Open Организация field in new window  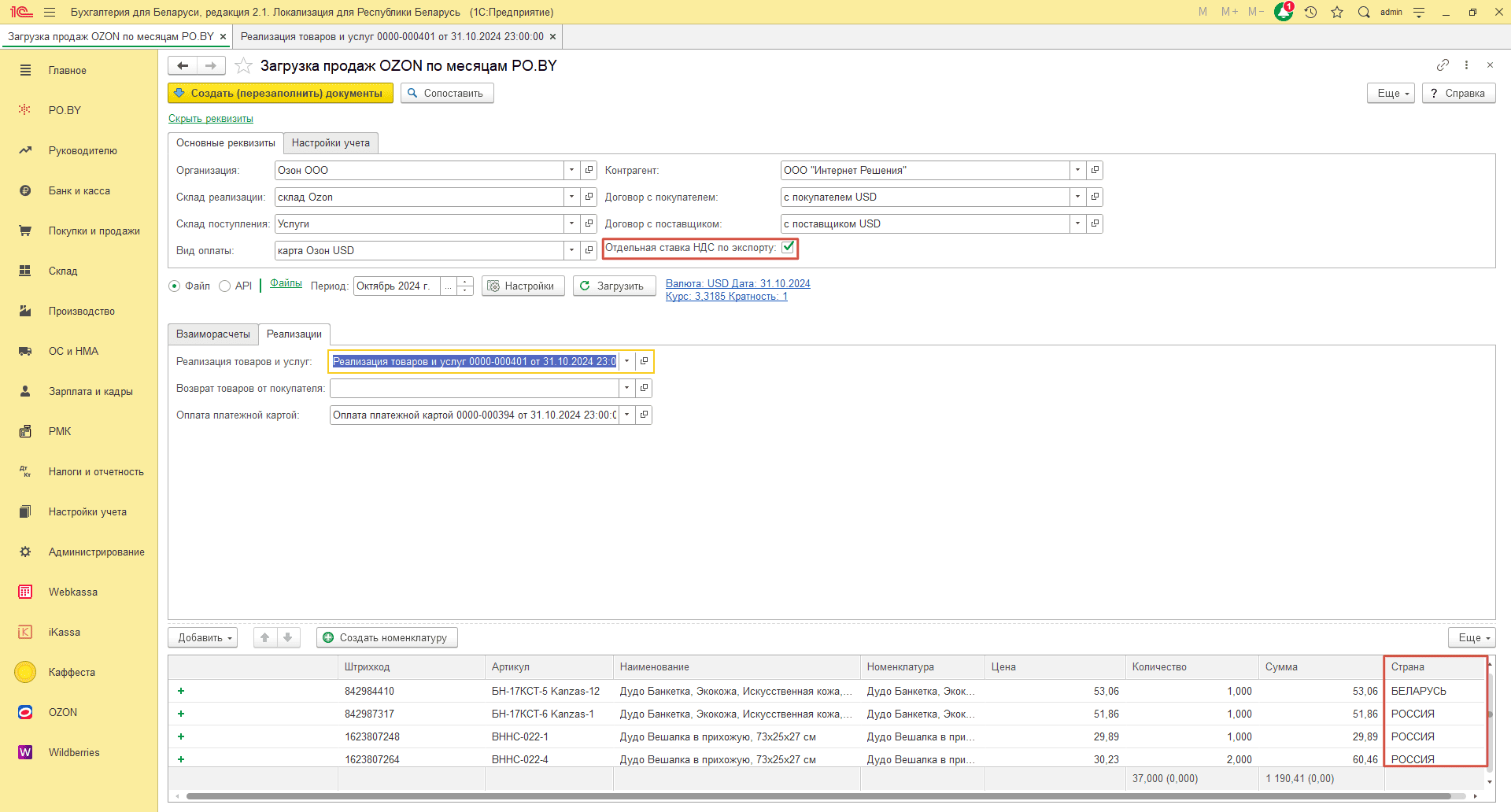589,170
